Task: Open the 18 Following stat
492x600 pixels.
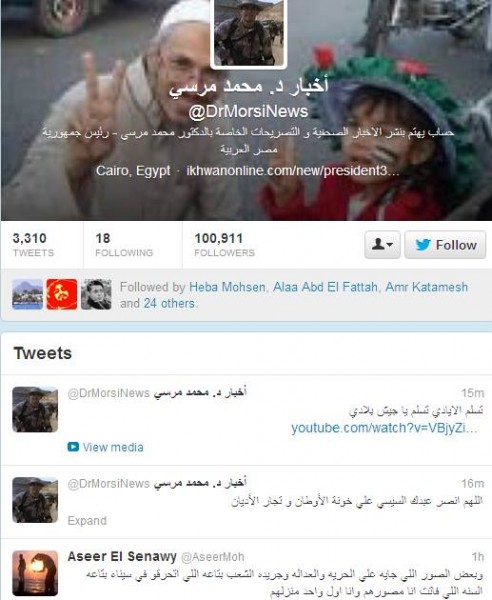Action: (124, 245)
